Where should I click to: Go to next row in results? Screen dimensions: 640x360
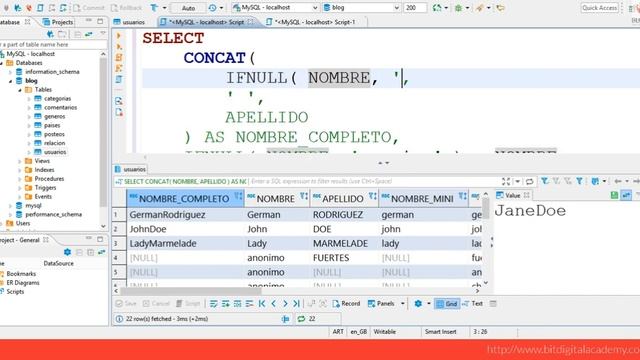pyautogui.click(x=285, y=304)
